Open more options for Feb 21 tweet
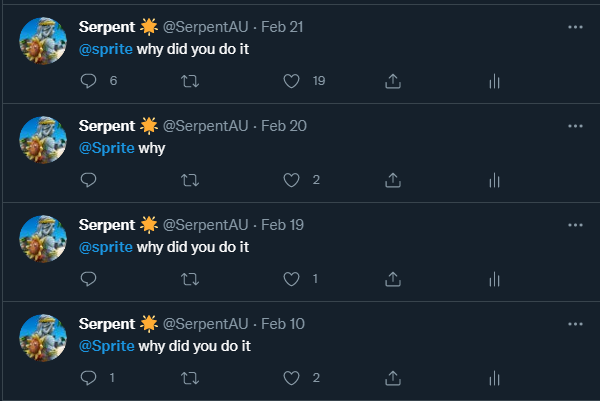The width and height of the screenshot is (600, 401). tap(575, 27)
